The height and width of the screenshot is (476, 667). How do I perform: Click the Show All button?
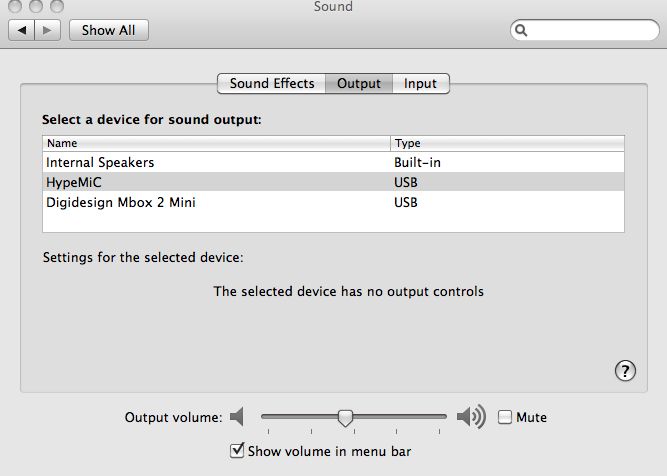tap(108, 30)
